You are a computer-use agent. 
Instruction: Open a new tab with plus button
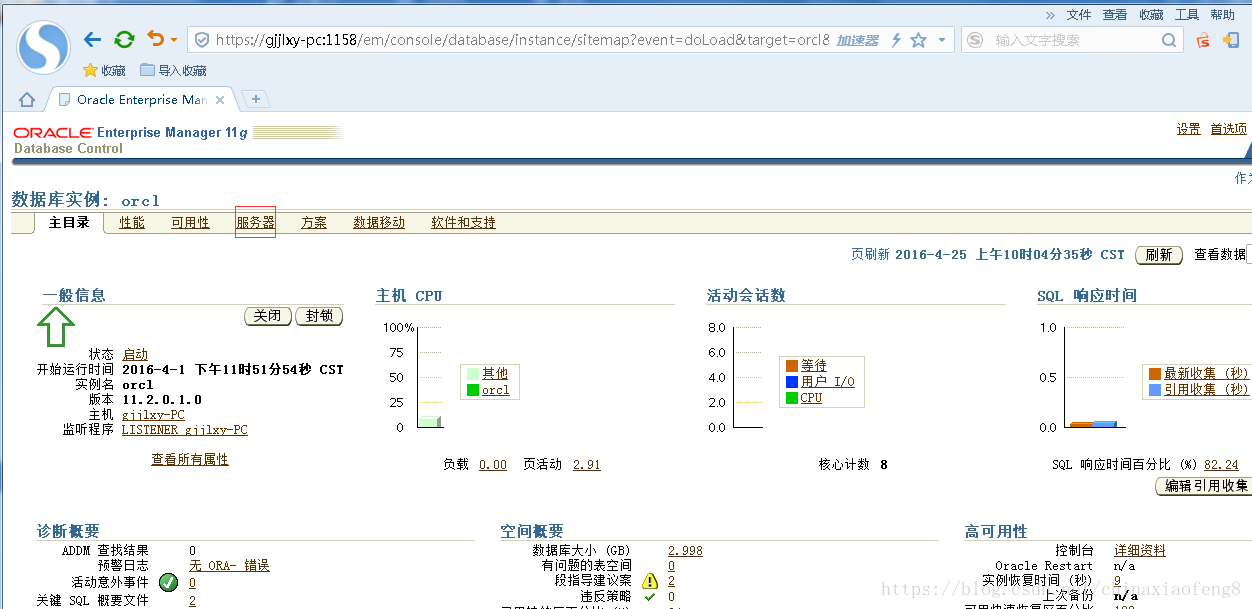[256, 99]
